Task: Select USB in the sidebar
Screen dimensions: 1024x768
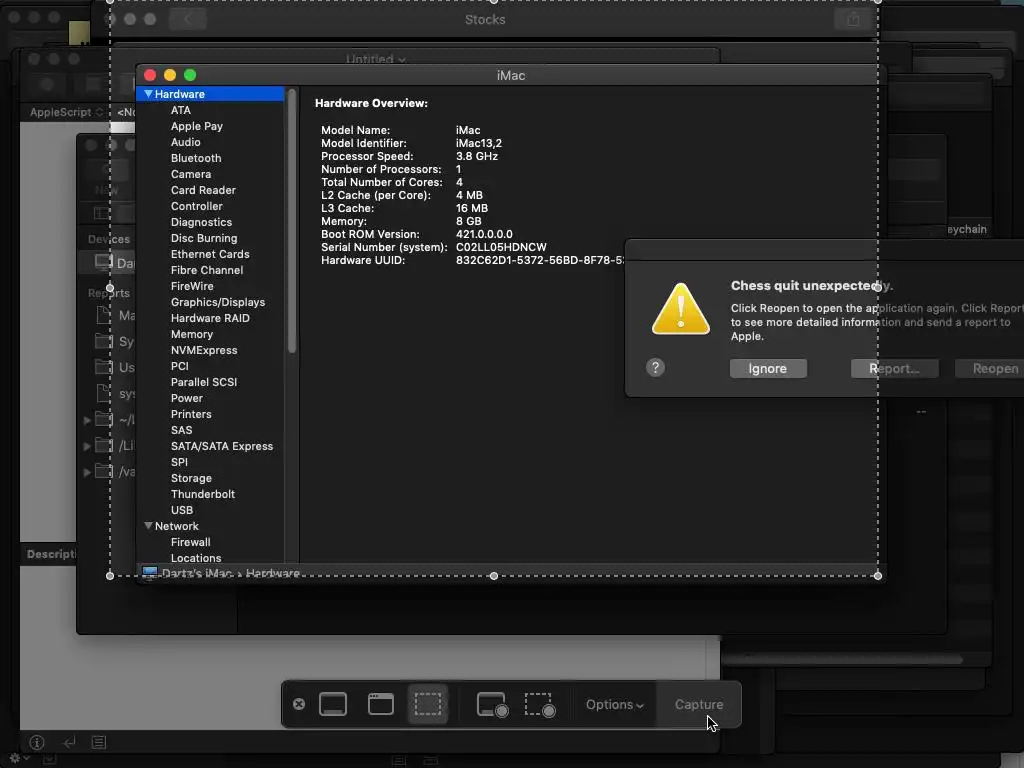Action: 182,510
